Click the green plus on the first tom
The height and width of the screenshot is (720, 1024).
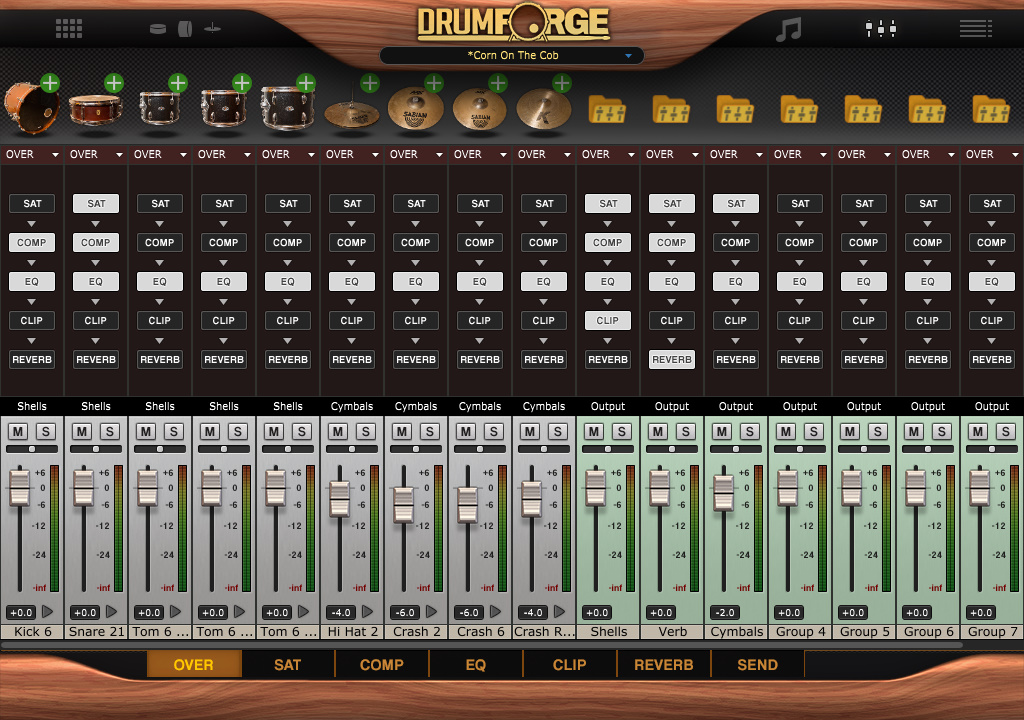point(178,83)
